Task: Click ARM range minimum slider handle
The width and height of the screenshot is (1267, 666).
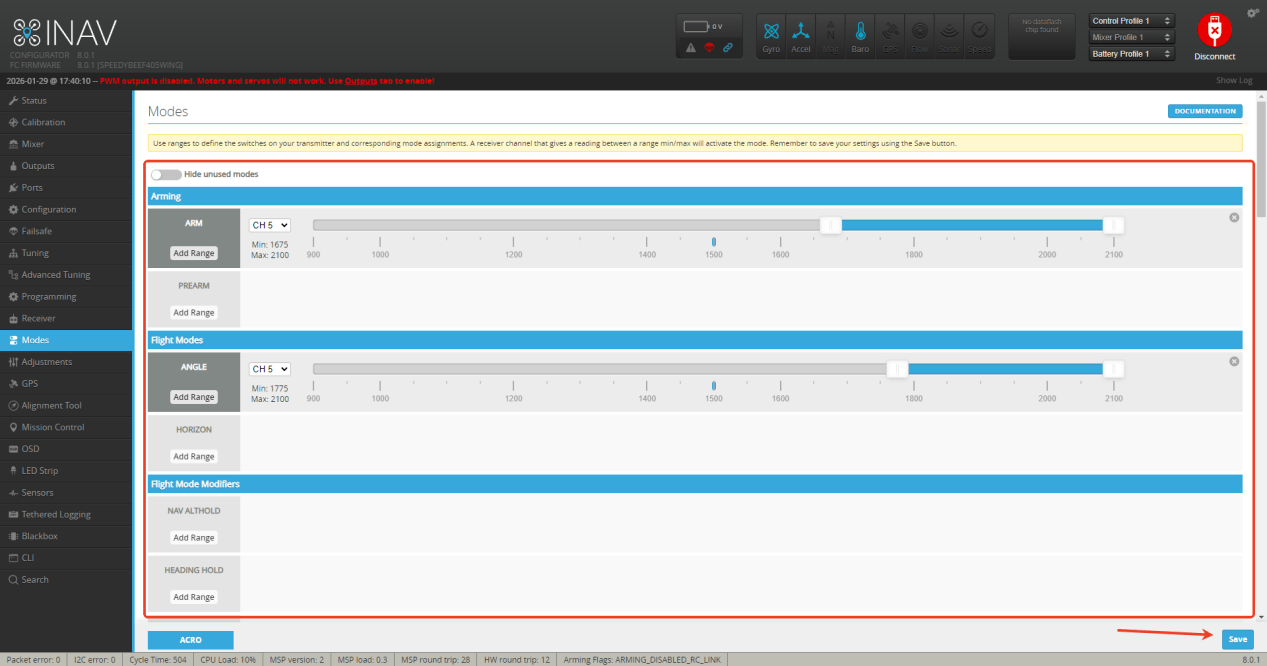Action: tap(830, 225)
